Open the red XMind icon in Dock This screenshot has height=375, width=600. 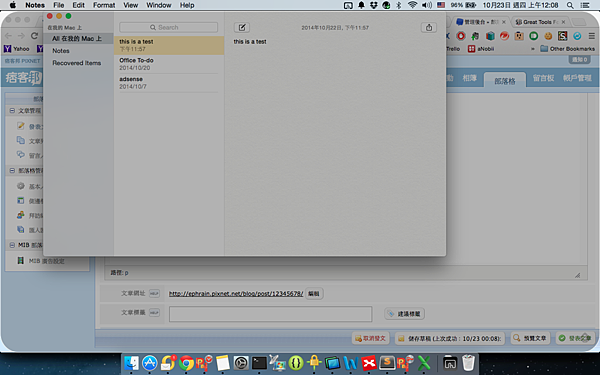tap(369, 363)
